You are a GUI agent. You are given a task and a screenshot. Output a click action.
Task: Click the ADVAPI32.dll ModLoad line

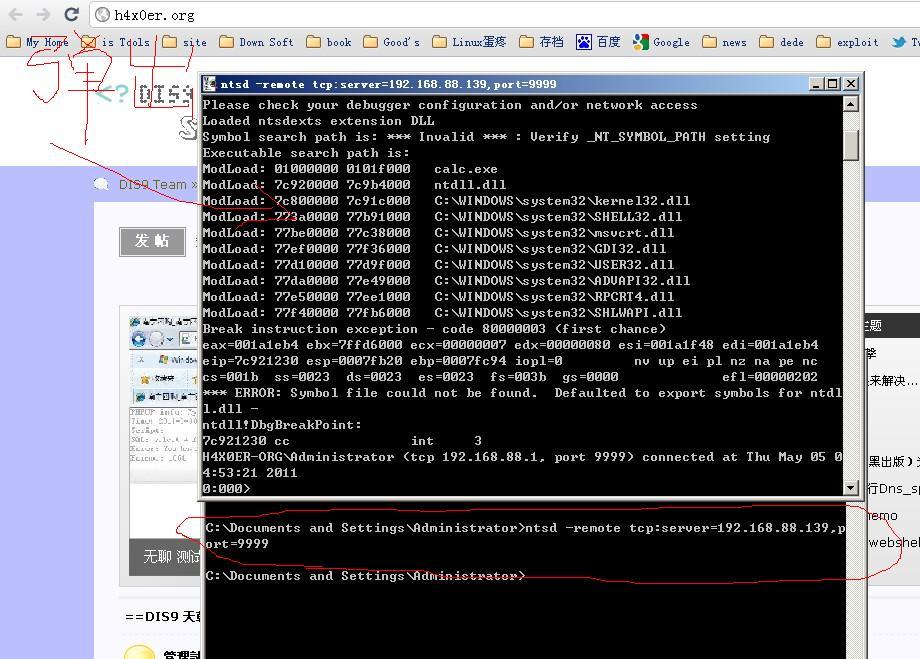click(446, 281)
